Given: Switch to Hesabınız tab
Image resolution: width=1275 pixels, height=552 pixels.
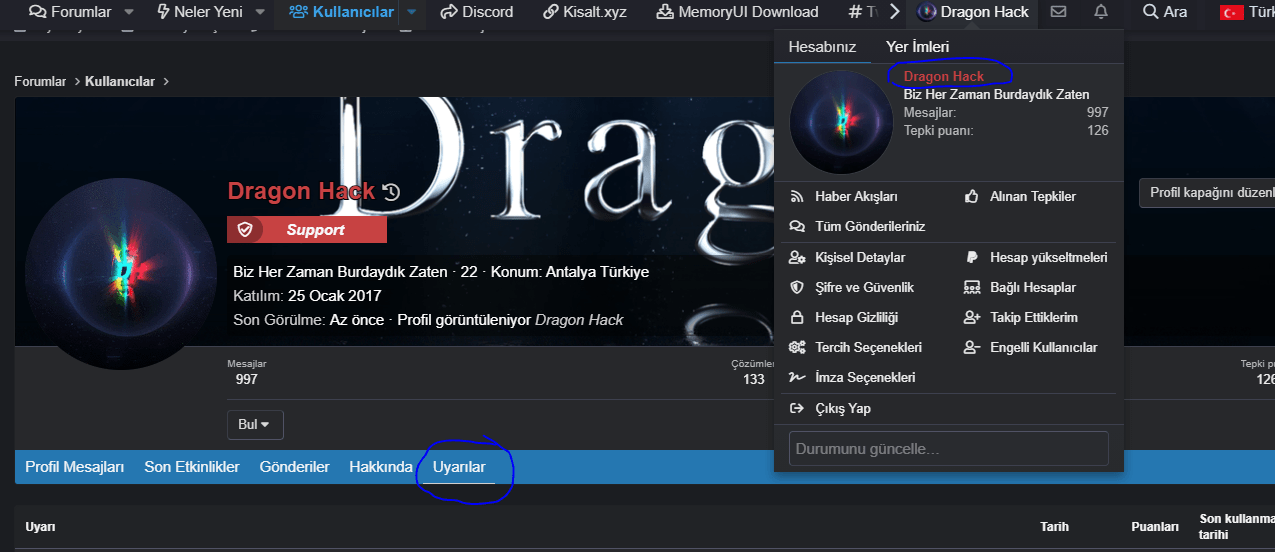Looking at the screenshot, I should (x=822, y=47).
